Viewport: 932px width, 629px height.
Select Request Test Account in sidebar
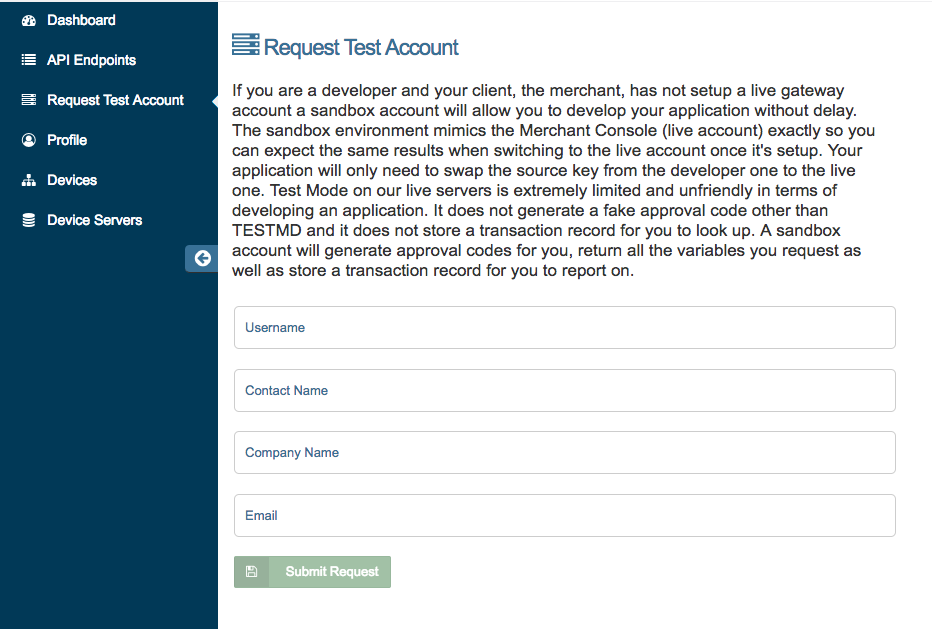[x=115, y=100]
